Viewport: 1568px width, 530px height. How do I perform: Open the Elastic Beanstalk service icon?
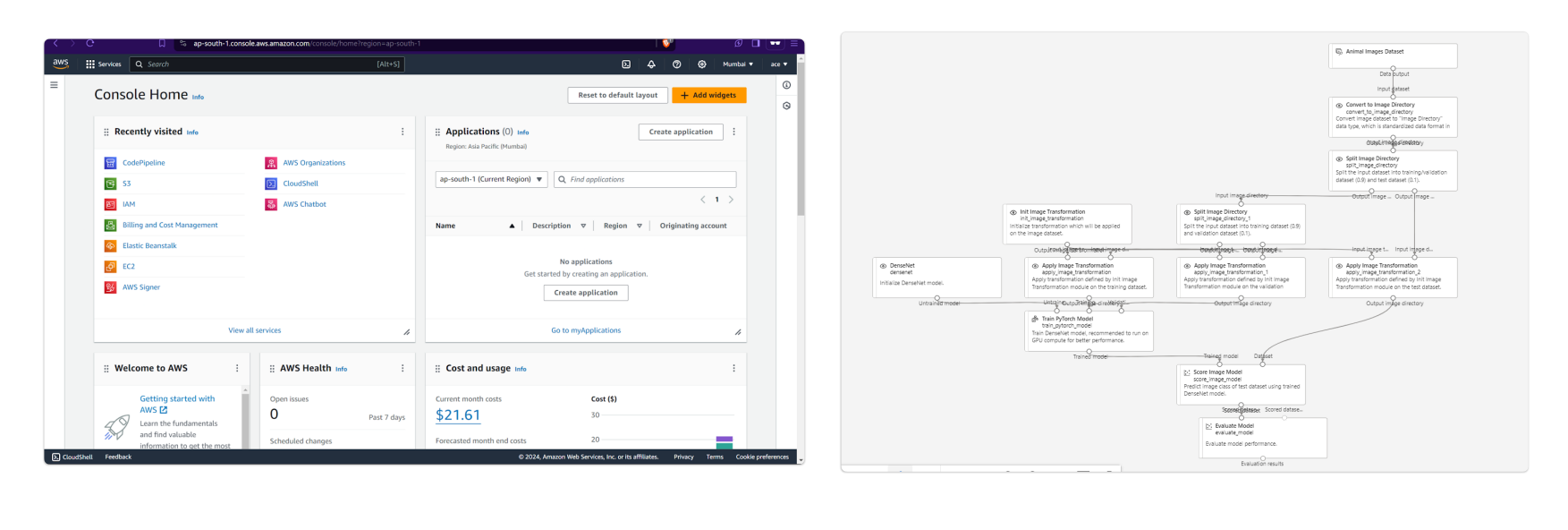pos(110,246)
